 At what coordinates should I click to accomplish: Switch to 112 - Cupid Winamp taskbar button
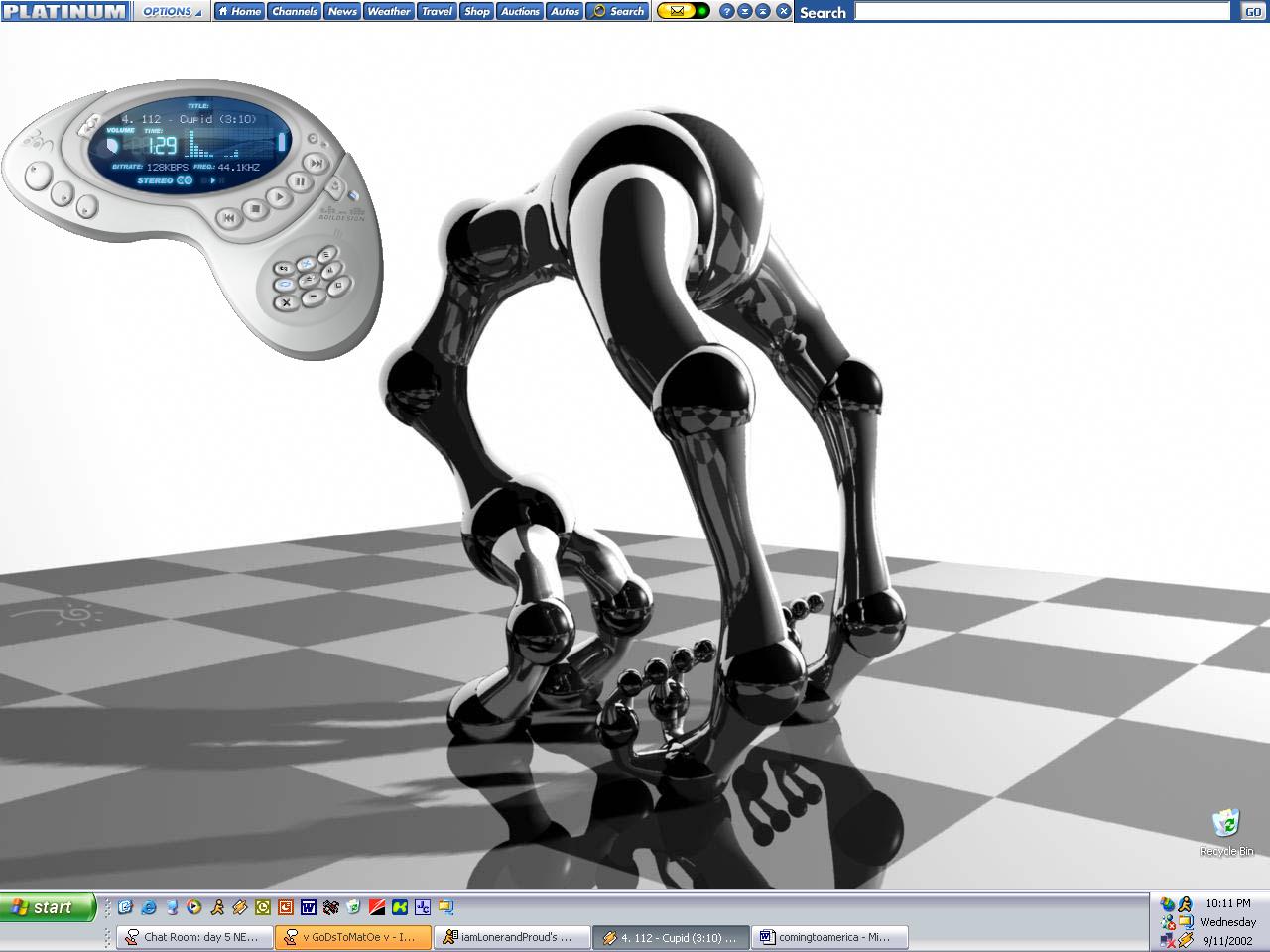click(671, 937)
